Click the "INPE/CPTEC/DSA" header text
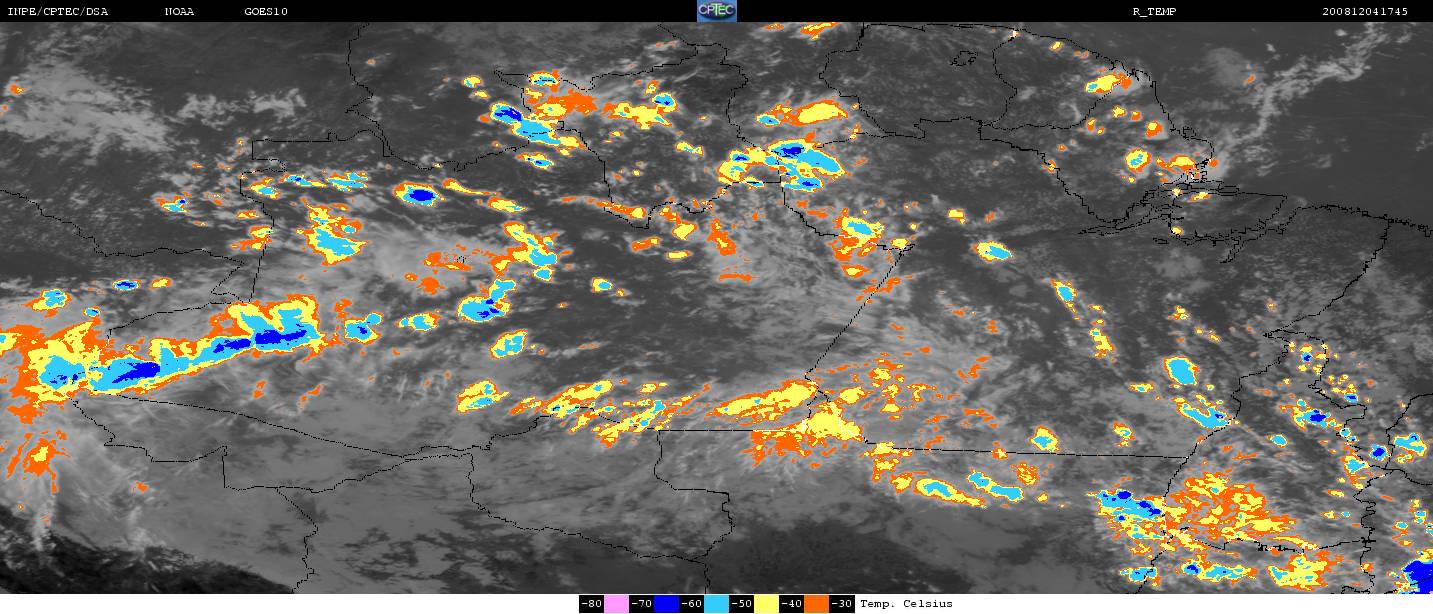 pyautogui.click(x=58, y=12)
